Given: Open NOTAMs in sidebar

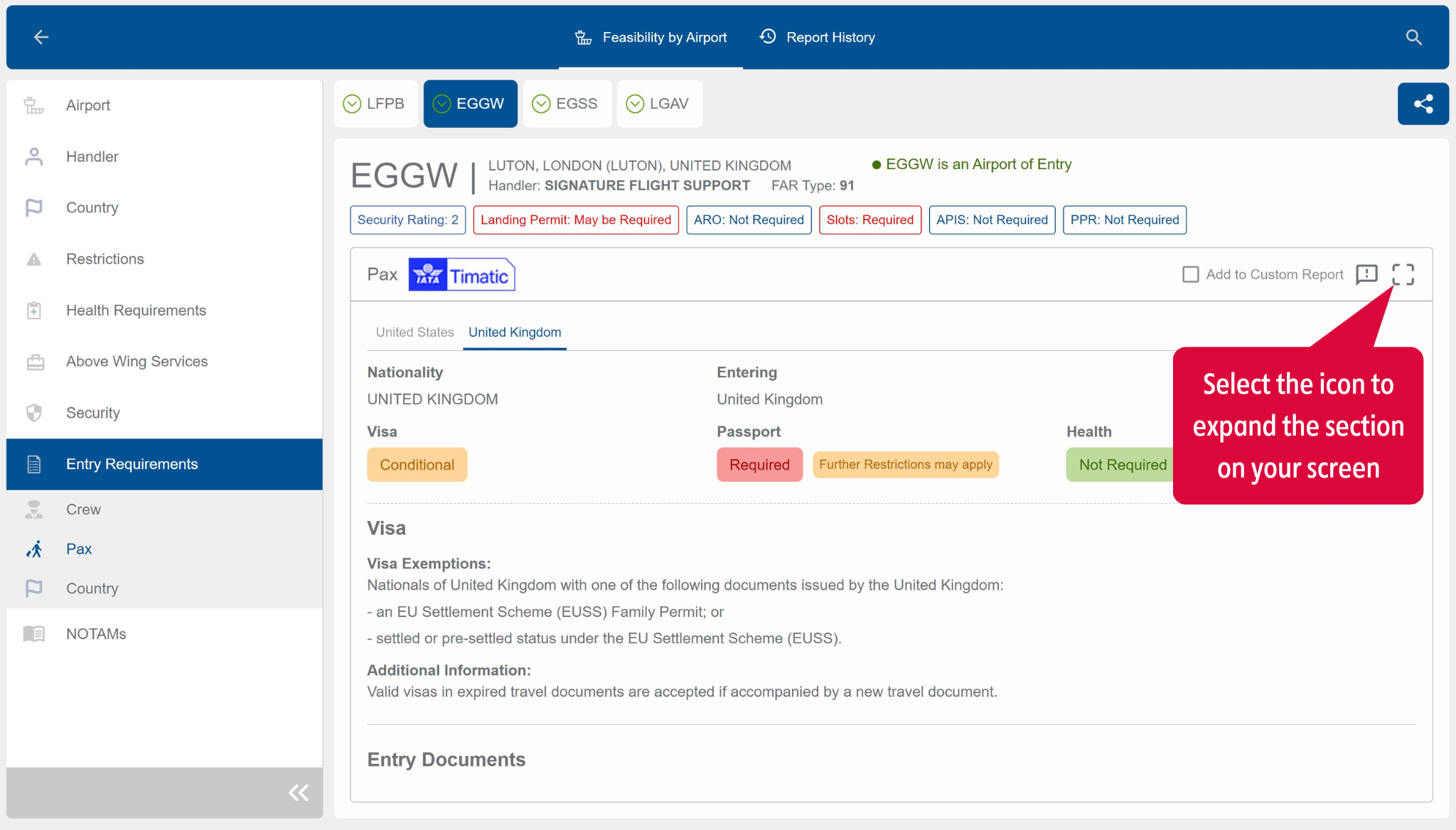Looking at the screenshot, I should [164, 634].
